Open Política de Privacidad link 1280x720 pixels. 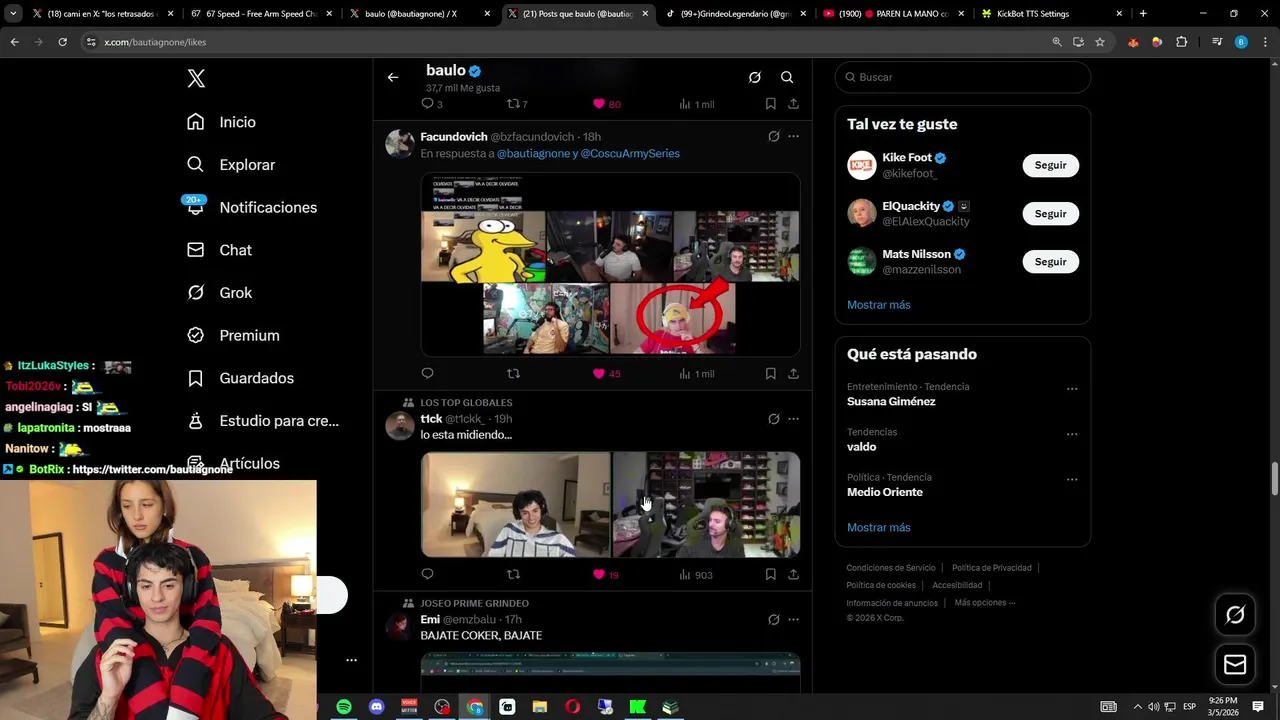[x=991, y=568]
